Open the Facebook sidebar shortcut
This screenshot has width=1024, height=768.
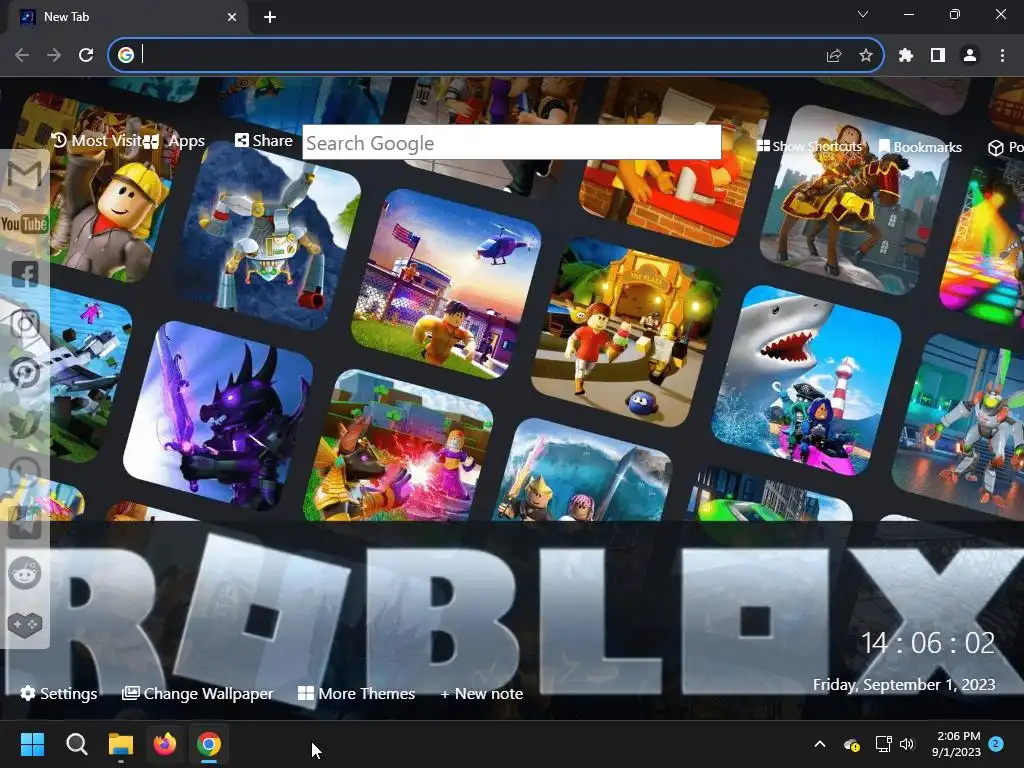tap(25, 274)
